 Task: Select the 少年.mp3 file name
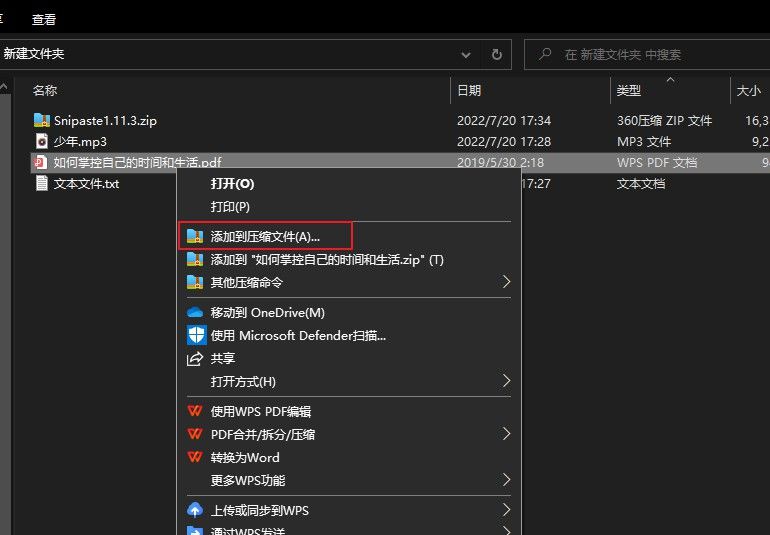pyautogui.click(x=80, y=141)
